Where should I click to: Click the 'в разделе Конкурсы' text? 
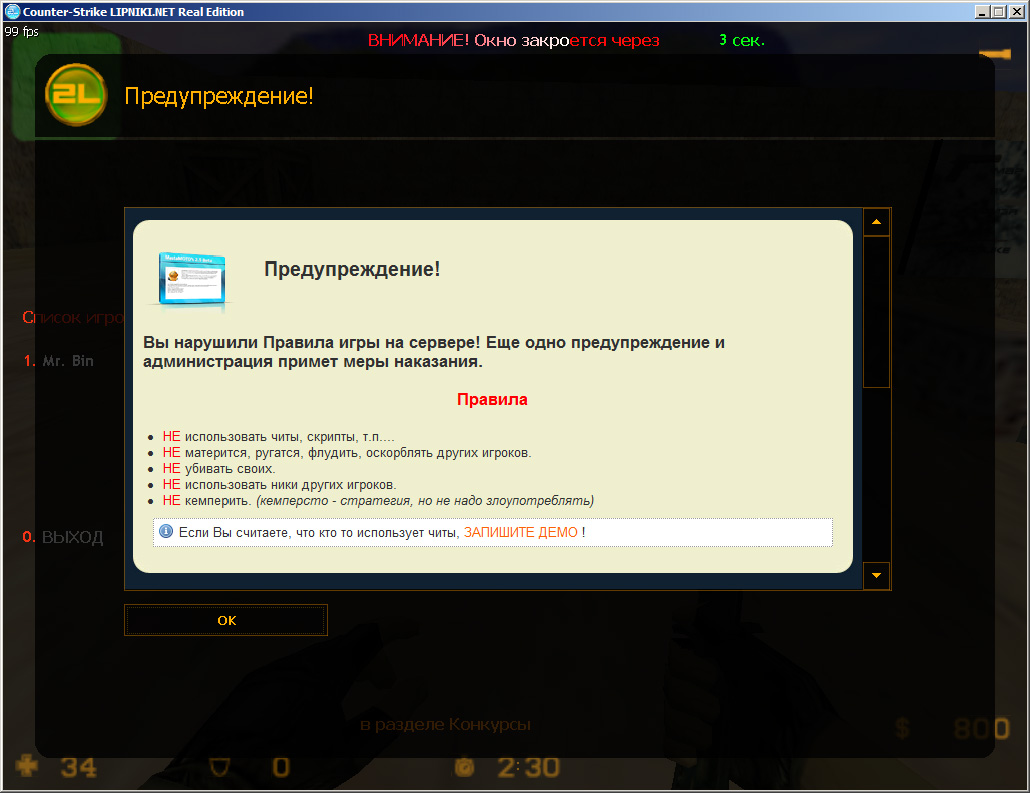coord(445,725)
